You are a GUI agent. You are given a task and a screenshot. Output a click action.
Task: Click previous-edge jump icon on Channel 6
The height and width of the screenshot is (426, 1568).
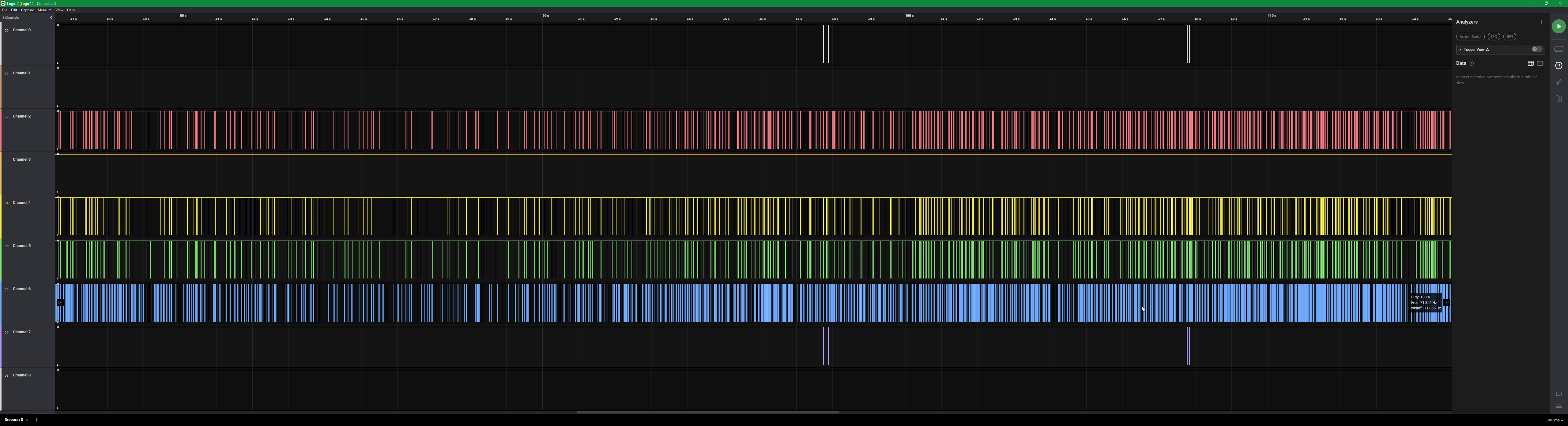coord(60,302)
